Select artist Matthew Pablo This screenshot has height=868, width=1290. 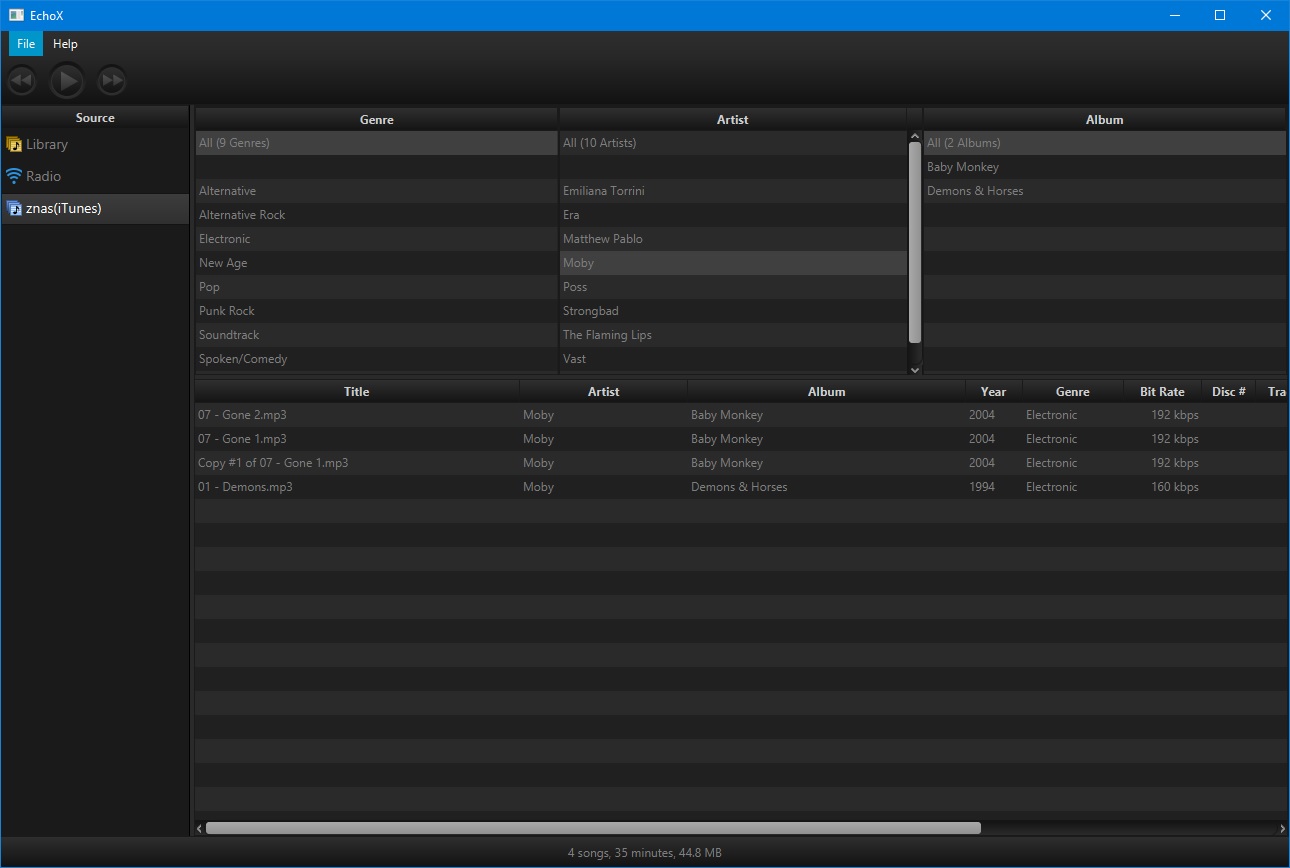(x=733, y=239)
